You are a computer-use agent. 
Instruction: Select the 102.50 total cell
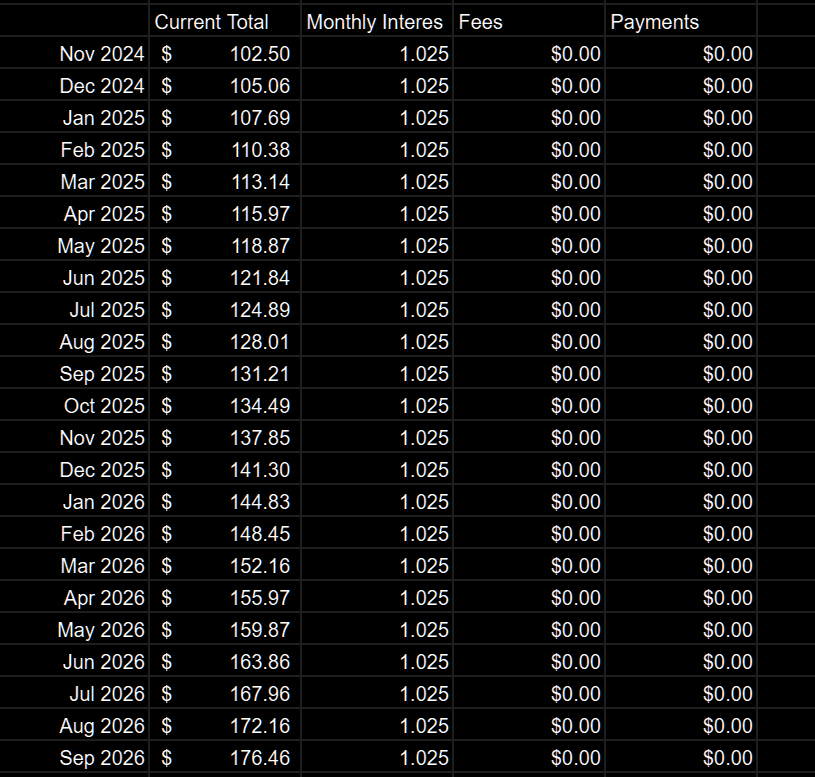click(x=225, y=54)
